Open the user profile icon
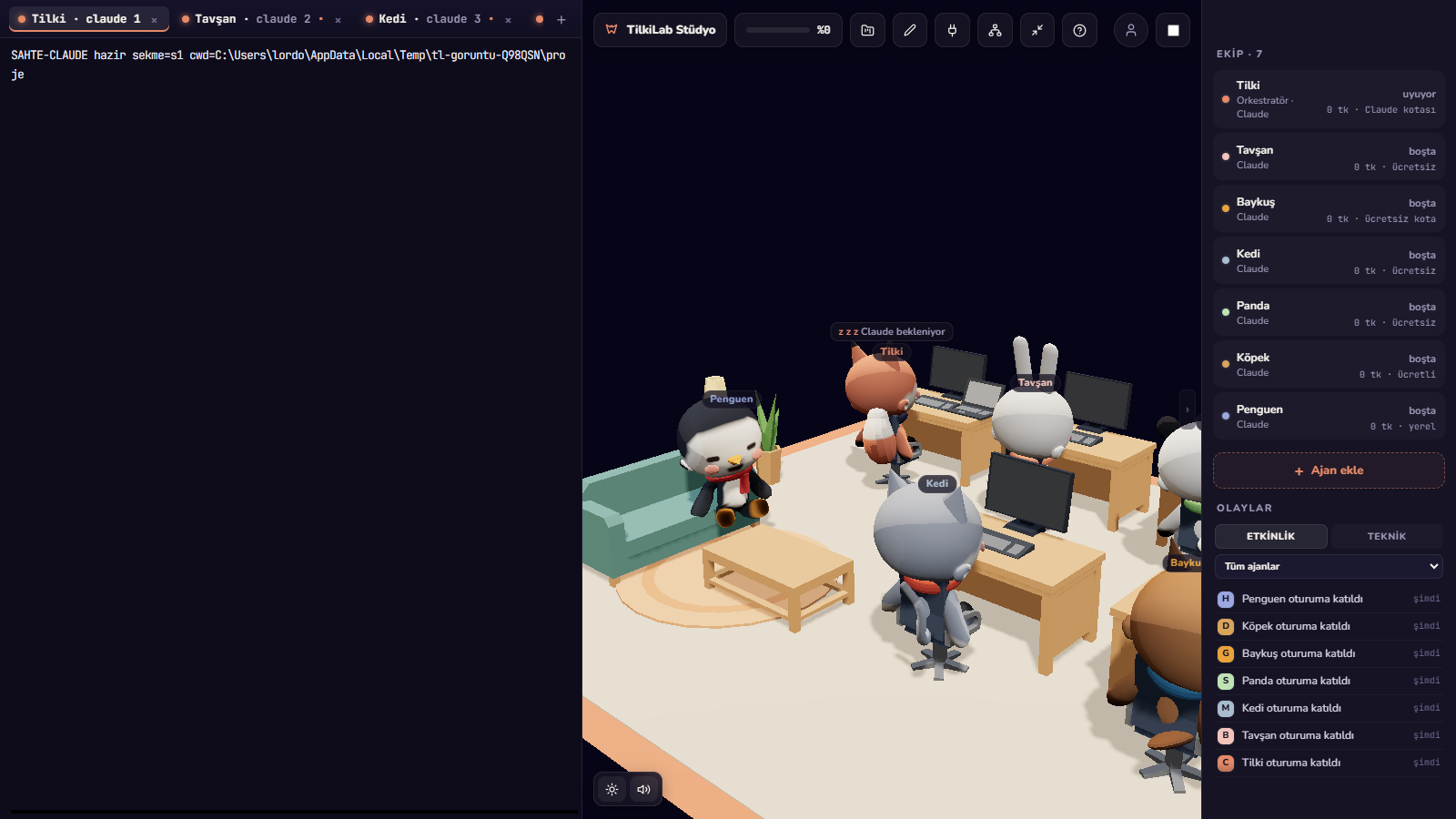The height and width of the screenshot is (819, 1456). click(x=1130, y=30)
